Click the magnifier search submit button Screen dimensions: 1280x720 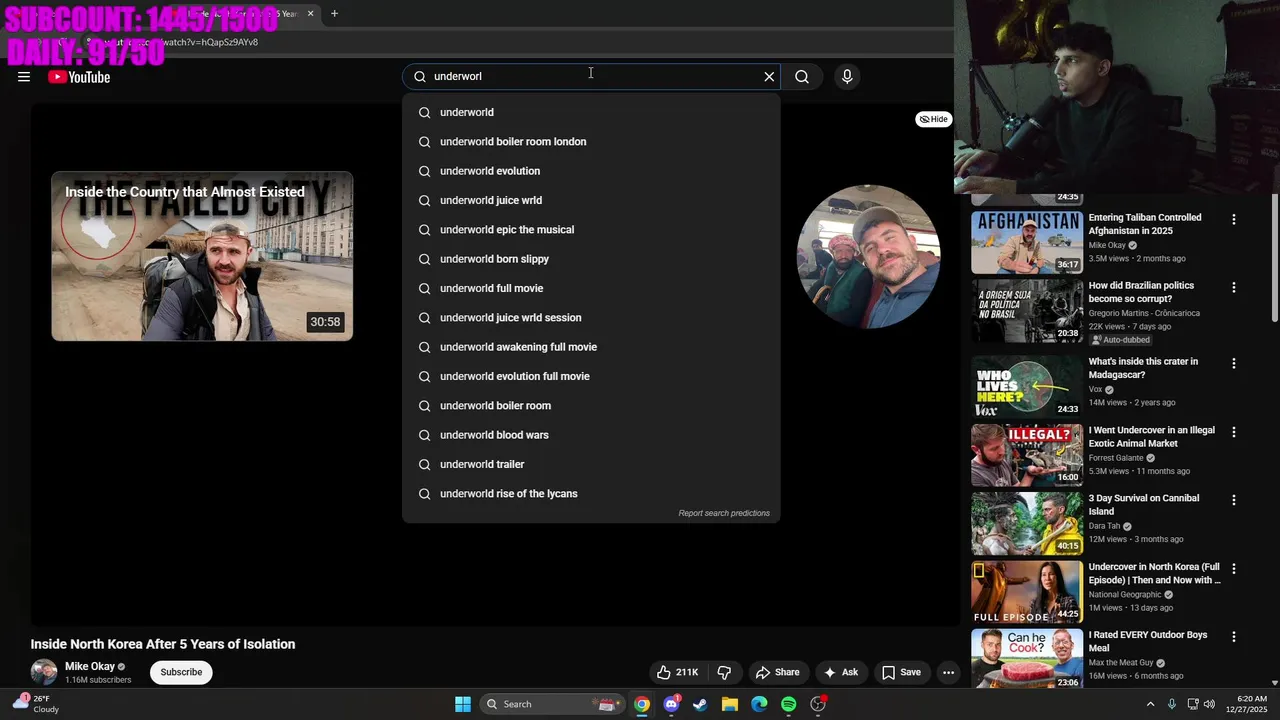802,76
